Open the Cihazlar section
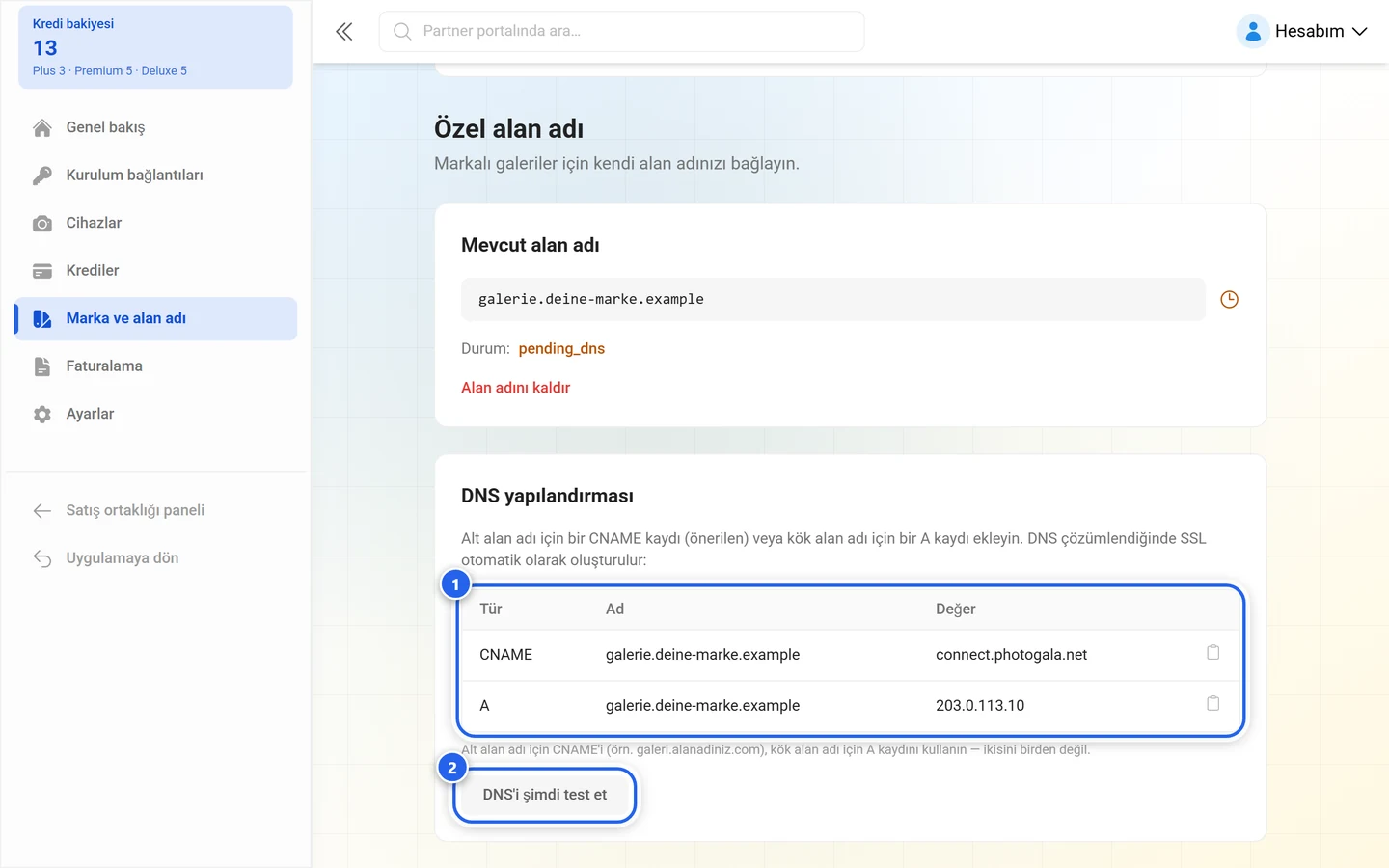Viewport: 1389px width, 868px height. [155, 223]
